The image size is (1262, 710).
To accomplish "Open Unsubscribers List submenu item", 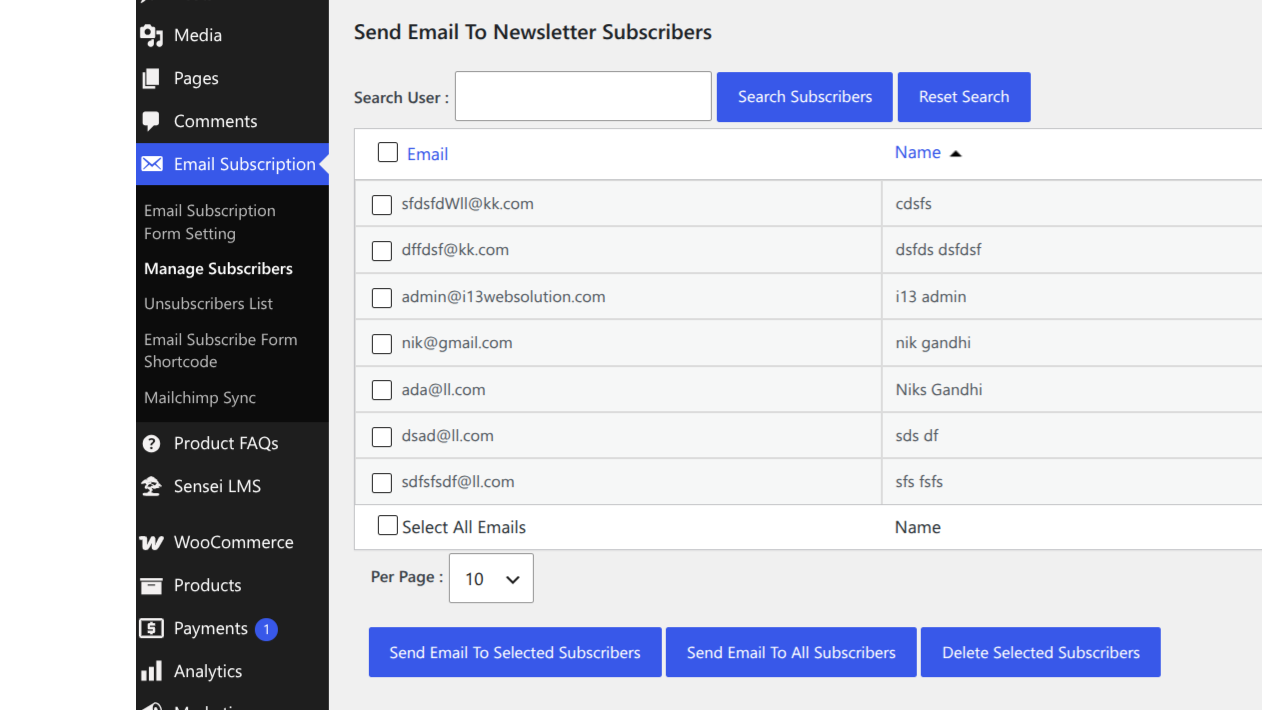I will (209, 303).
